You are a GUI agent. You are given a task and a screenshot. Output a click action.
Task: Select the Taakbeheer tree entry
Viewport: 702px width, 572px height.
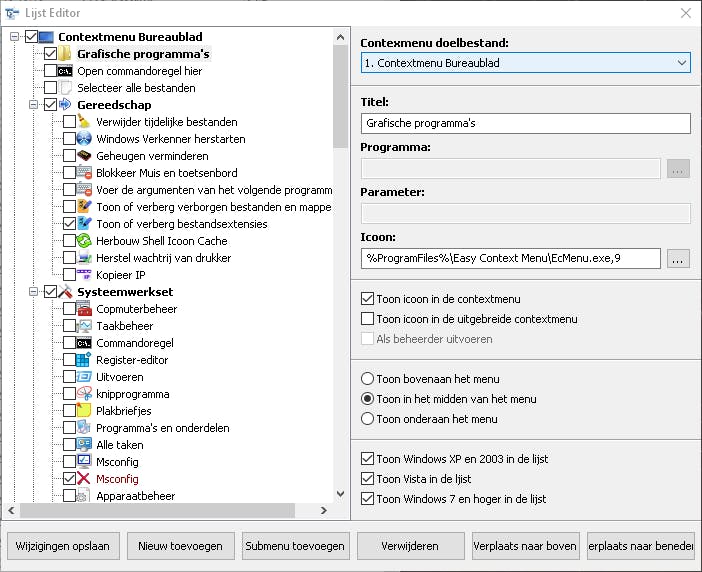tap(124, 326)
